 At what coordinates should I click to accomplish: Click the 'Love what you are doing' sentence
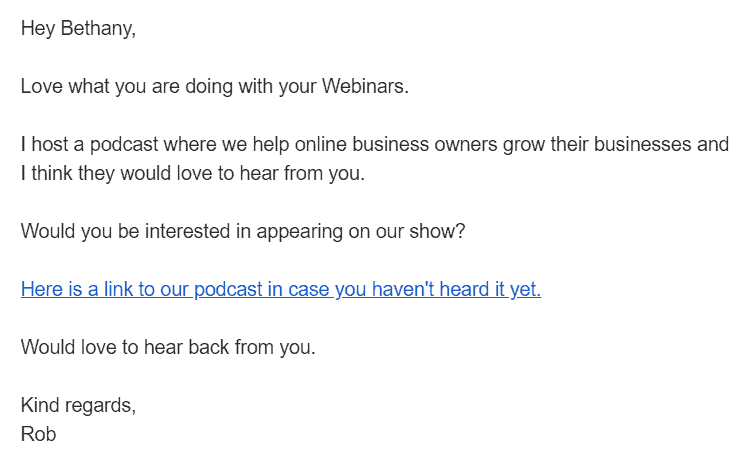(215, 86)
